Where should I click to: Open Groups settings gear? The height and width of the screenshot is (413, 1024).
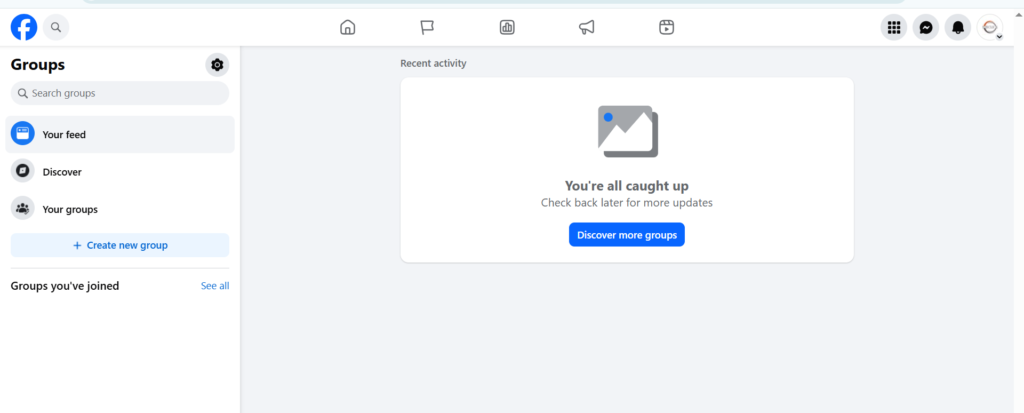[x=217, y=65]
